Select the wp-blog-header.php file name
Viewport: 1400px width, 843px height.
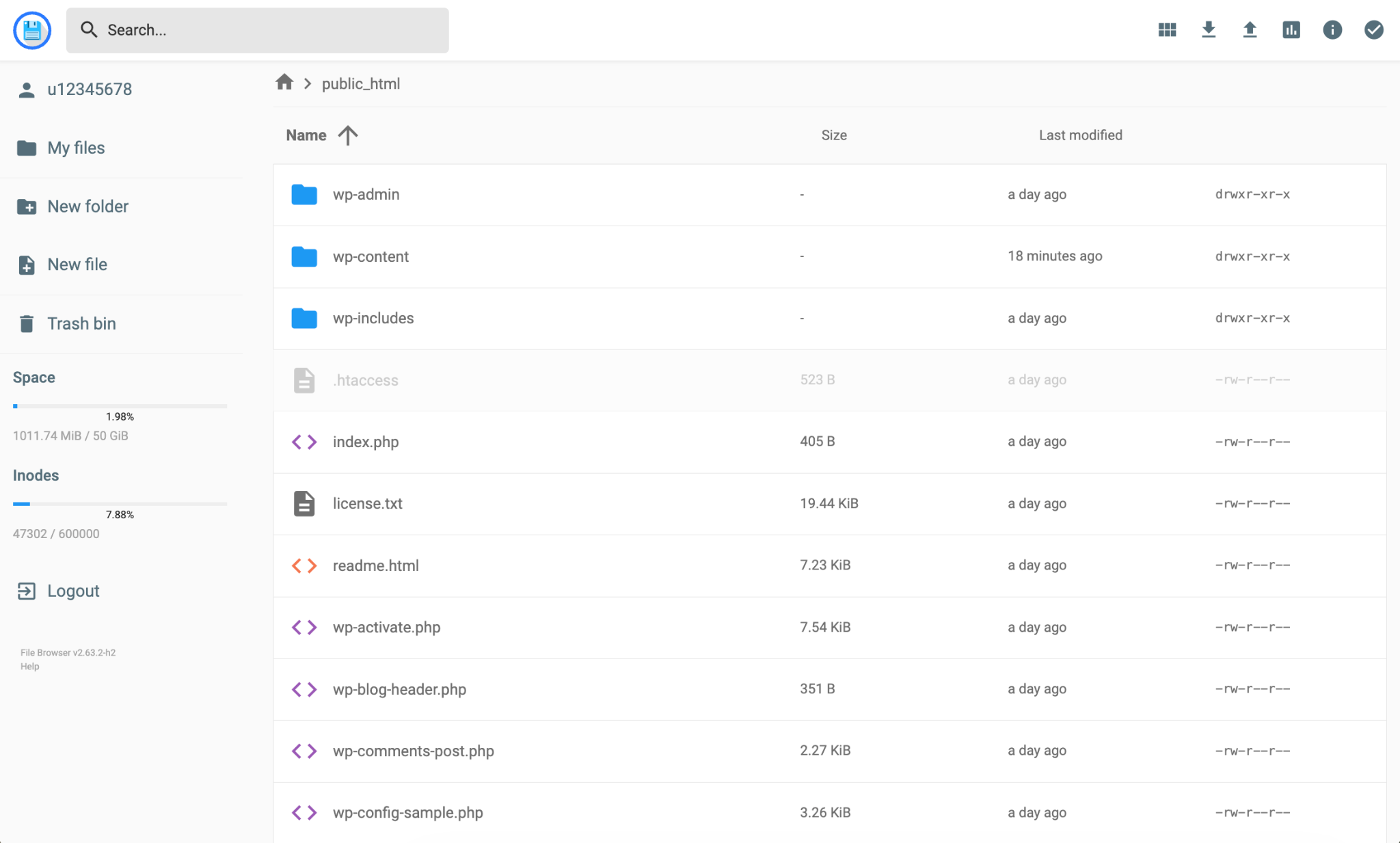(399, 689)
